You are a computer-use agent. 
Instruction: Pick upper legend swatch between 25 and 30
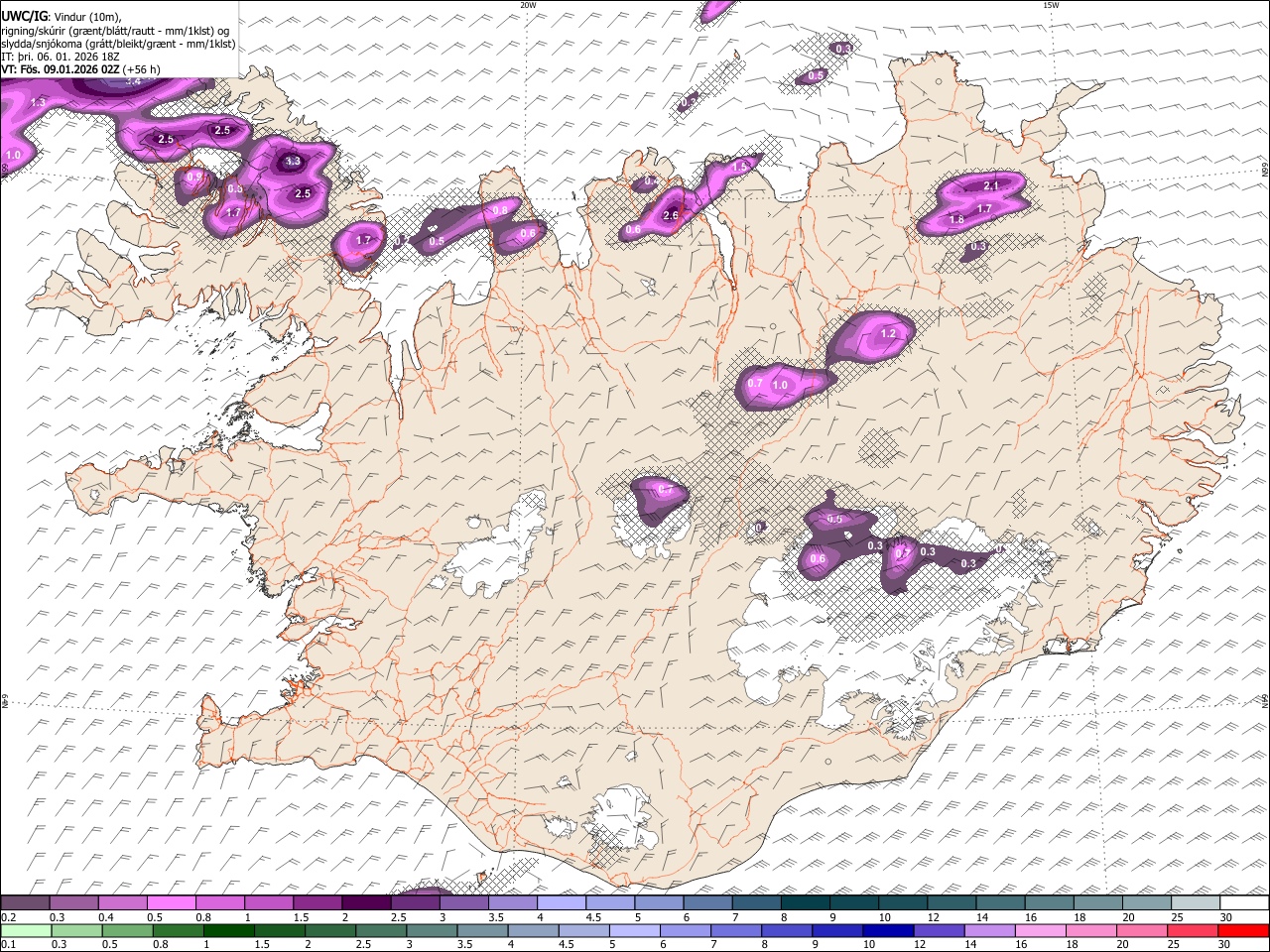pos(1197,903)
